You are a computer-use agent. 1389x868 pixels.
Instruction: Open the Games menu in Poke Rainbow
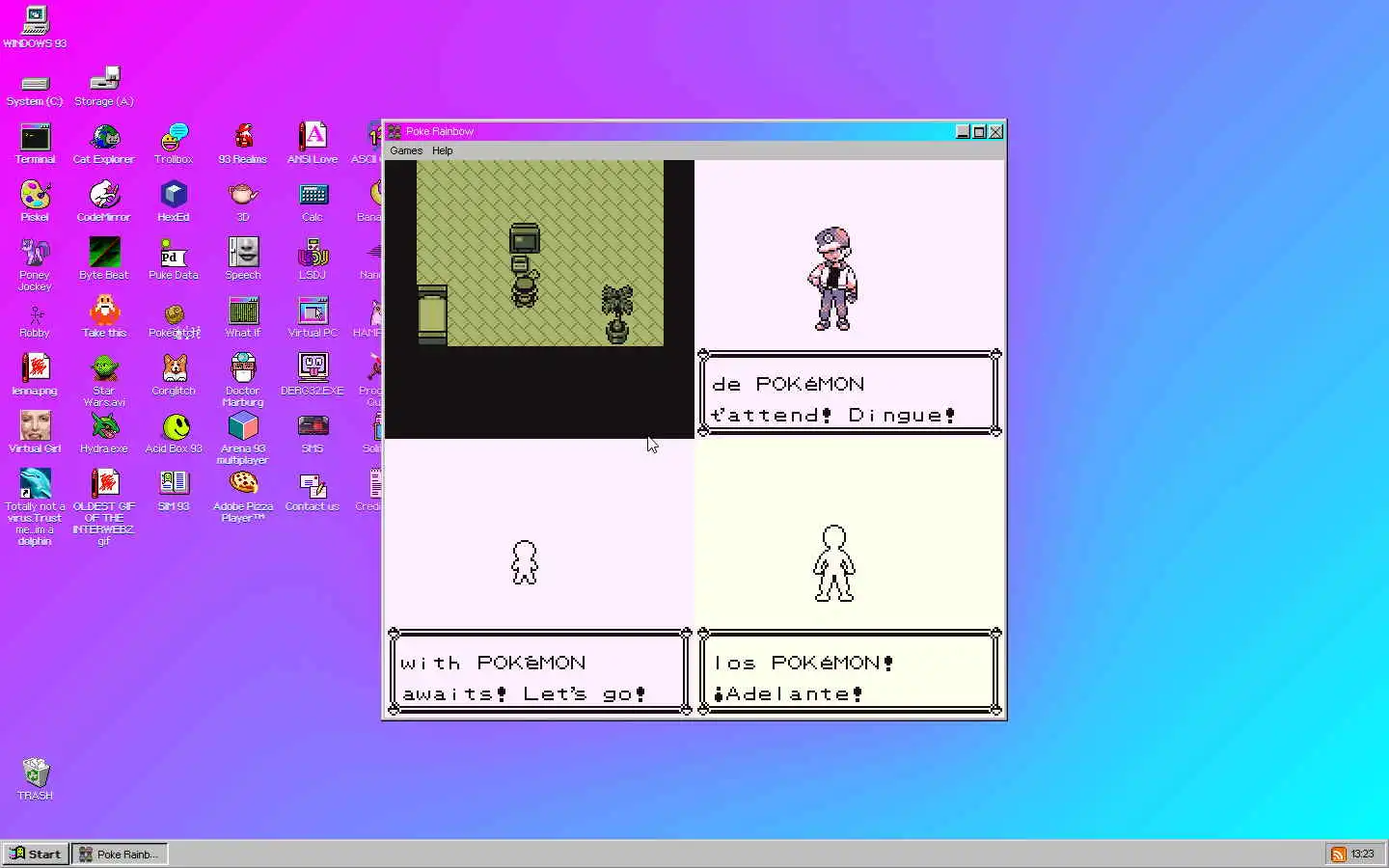(406, 150)
